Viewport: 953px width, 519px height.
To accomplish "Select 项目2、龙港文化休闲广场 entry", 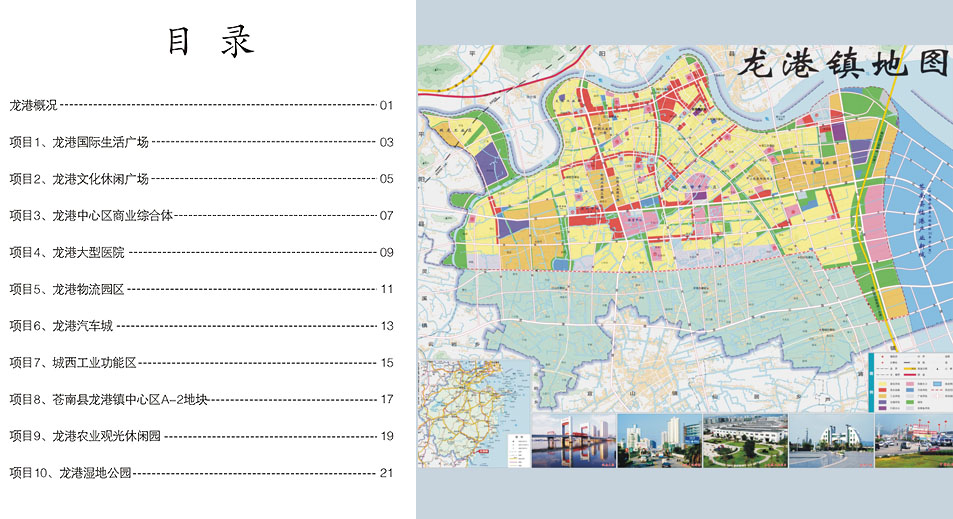I will [79, 179].
